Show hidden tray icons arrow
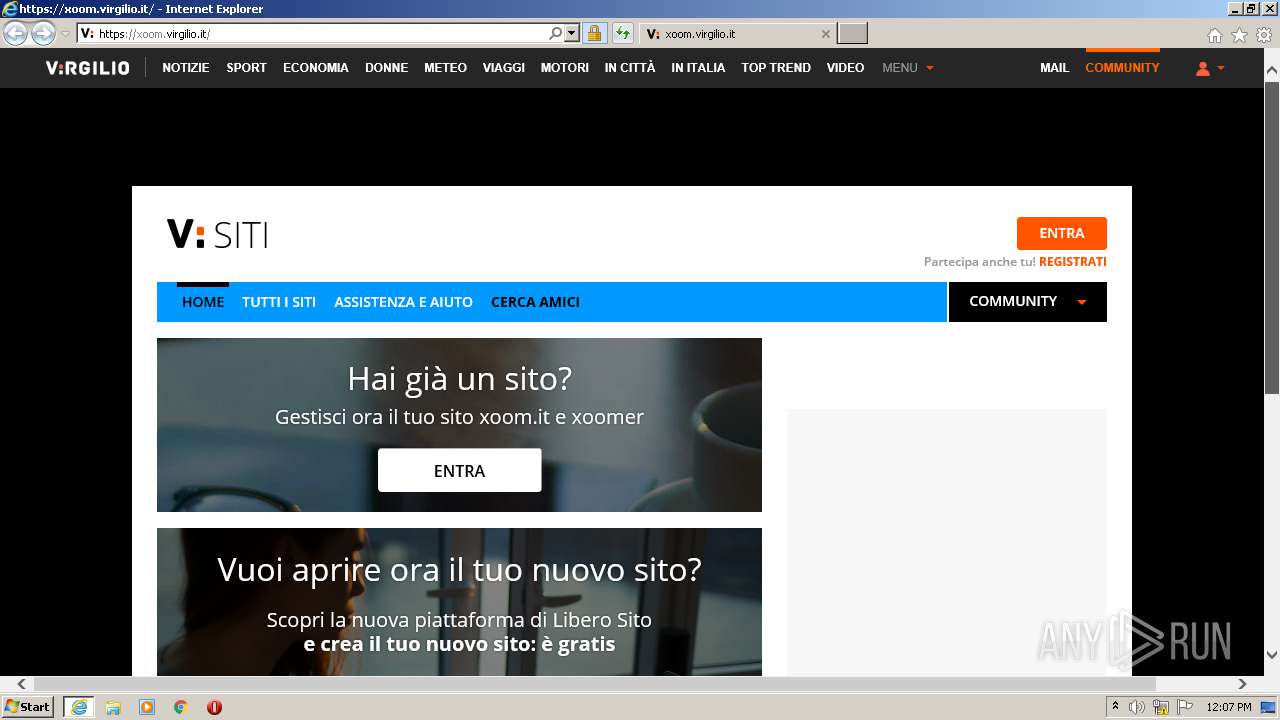This screenshot has width=1280, height=720. point(1115,707)
